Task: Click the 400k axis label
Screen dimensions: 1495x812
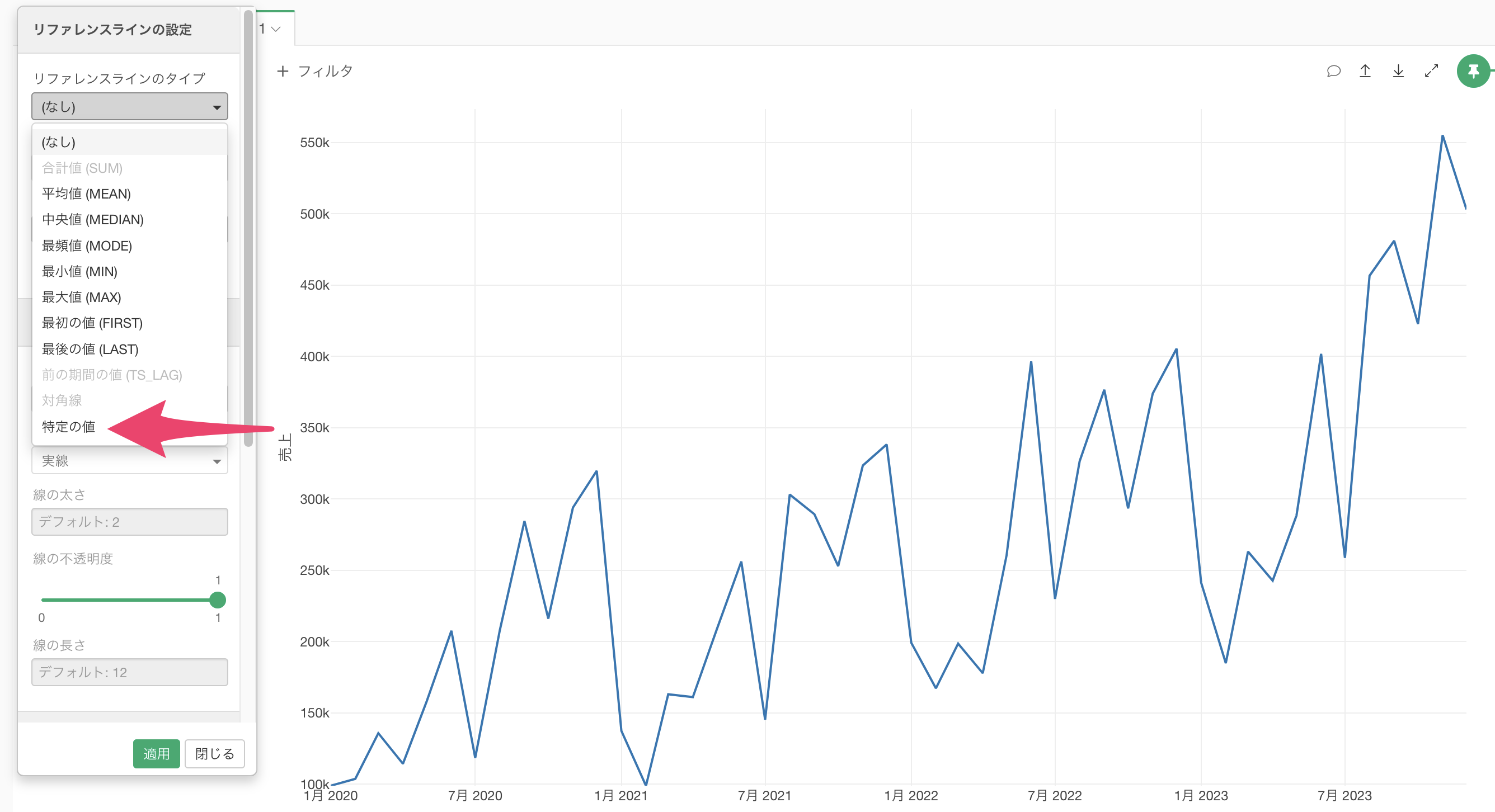Action: click(x=314, y=357)
